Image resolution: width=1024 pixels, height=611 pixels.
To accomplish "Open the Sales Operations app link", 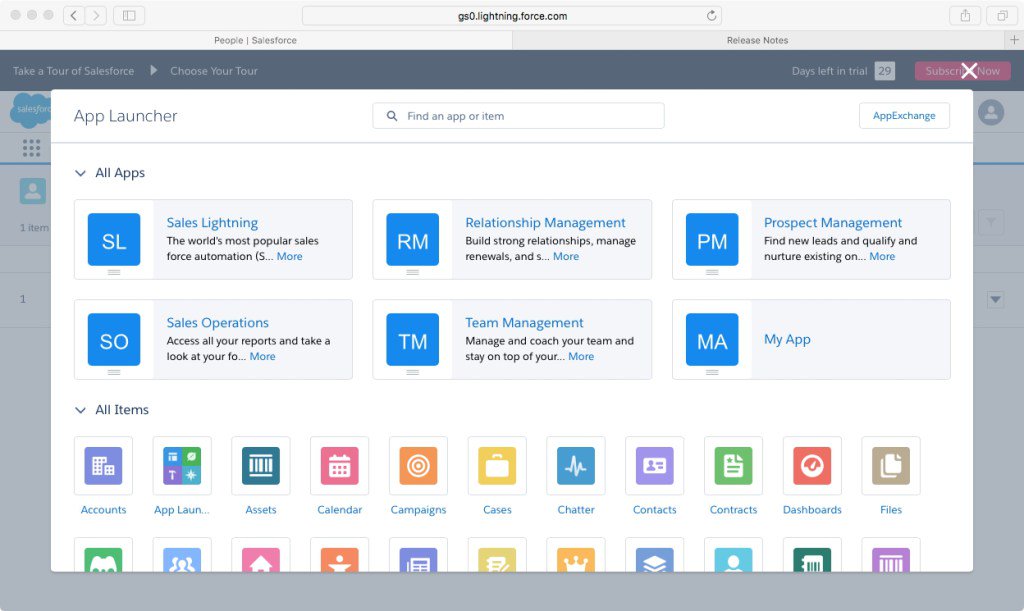I will [217, 322].
